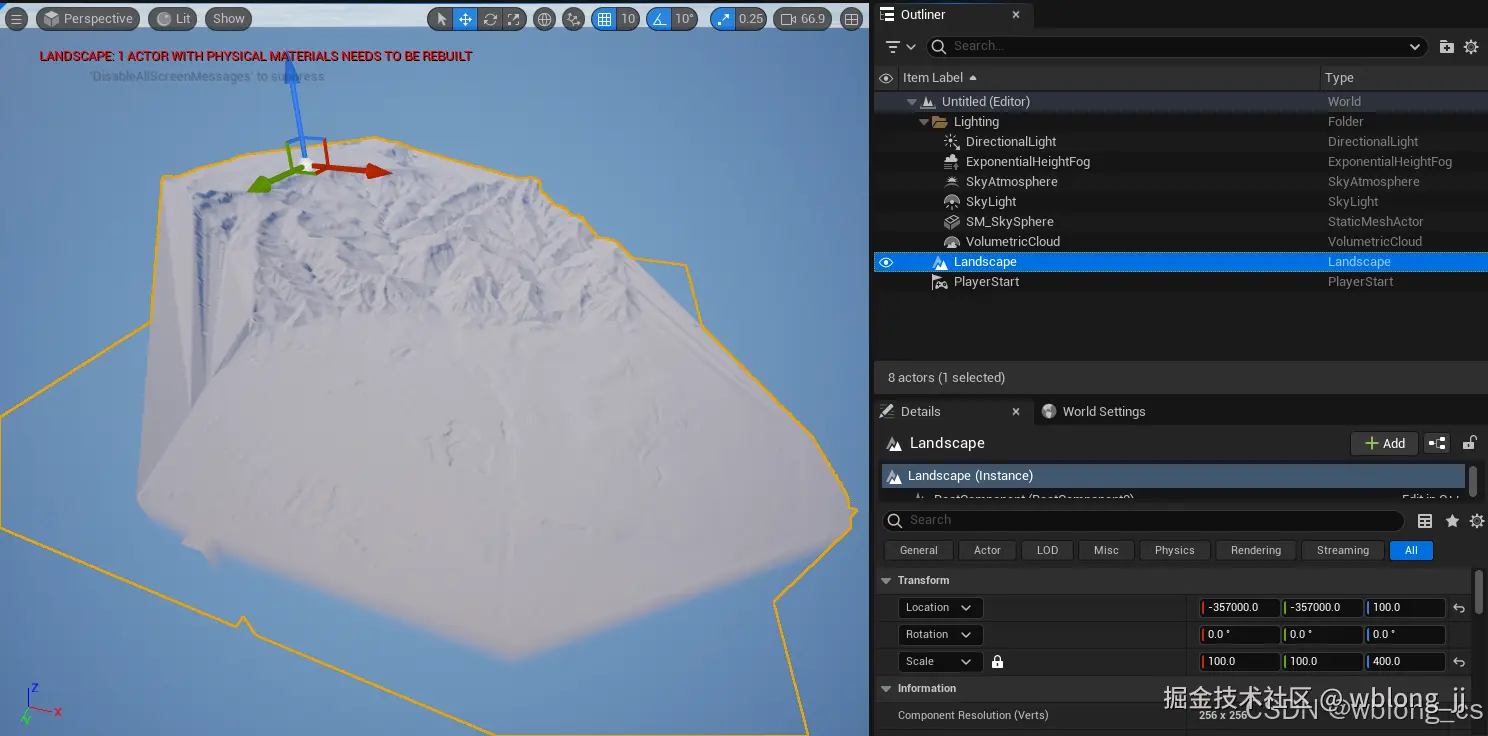Open Outliner search history dropdown arrow
This screenshot has width=1488, height=736.
pyautogui.click(x=1414, y=47)
